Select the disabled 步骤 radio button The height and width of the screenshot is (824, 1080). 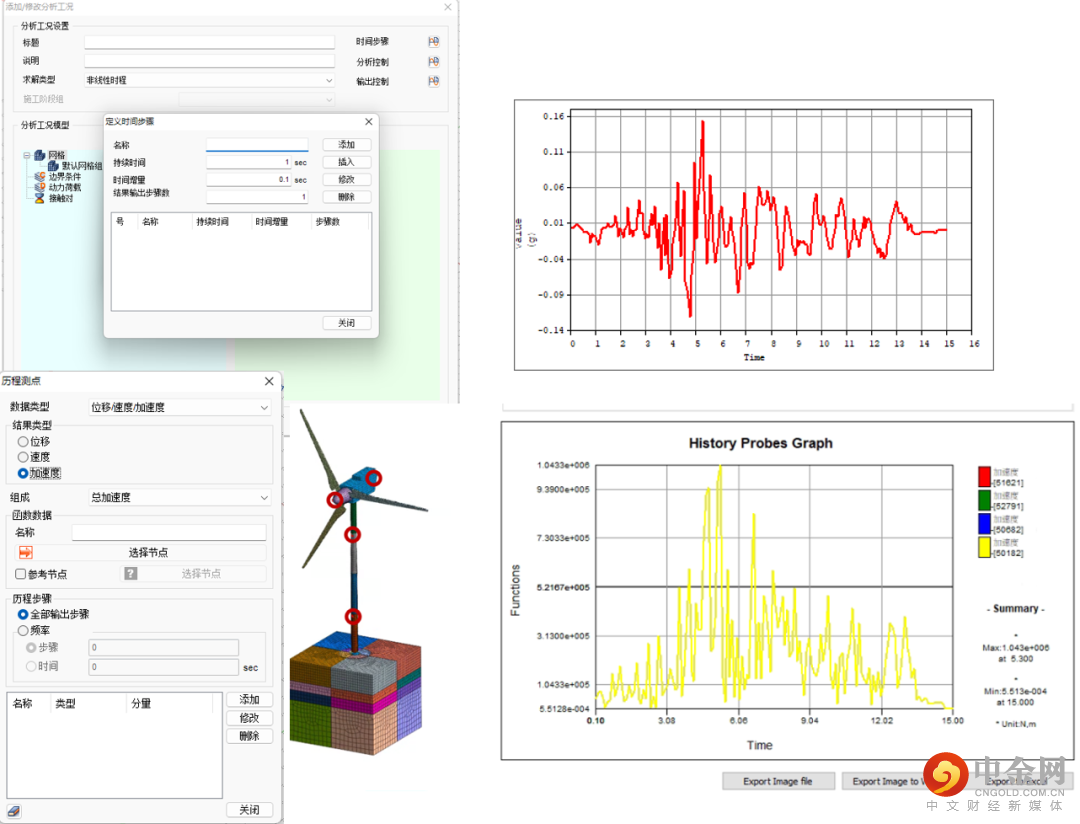click(x=31, y=648)
